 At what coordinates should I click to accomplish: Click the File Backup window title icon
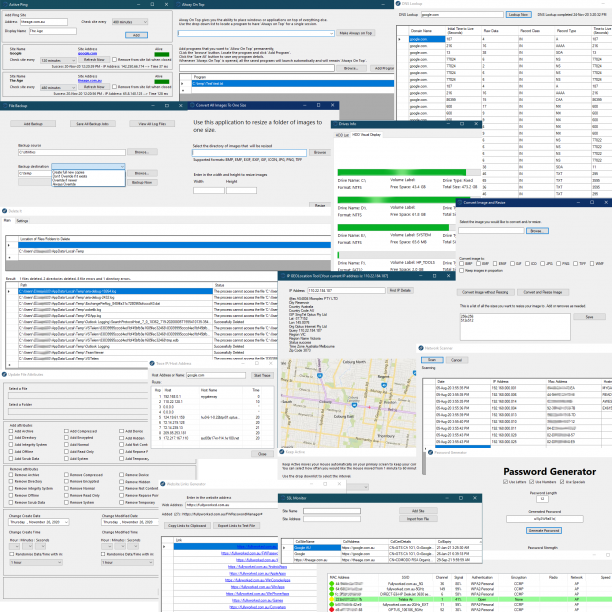point(5,105)
